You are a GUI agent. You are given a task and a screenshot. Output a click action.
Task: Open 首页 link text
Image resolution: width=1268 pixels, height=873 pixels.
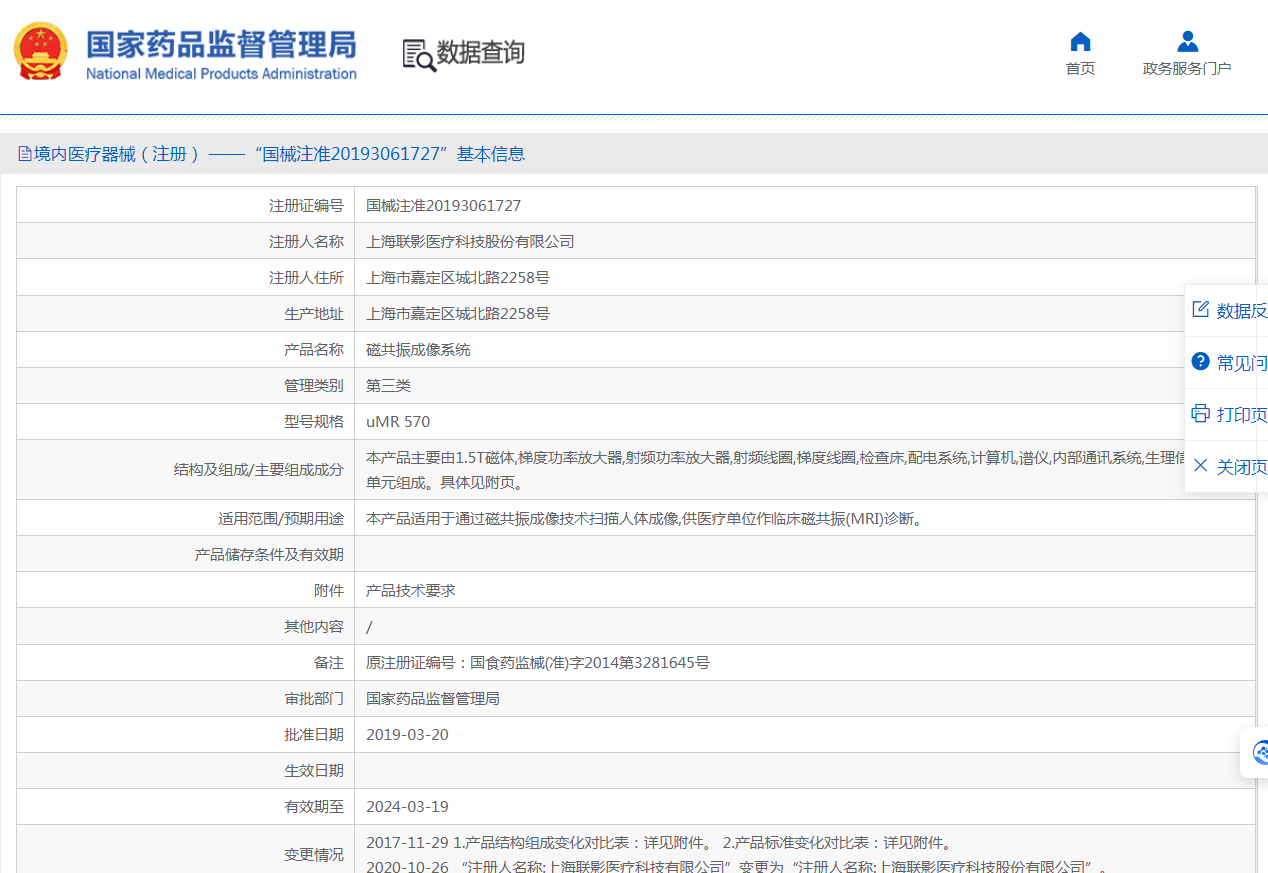1080,68
